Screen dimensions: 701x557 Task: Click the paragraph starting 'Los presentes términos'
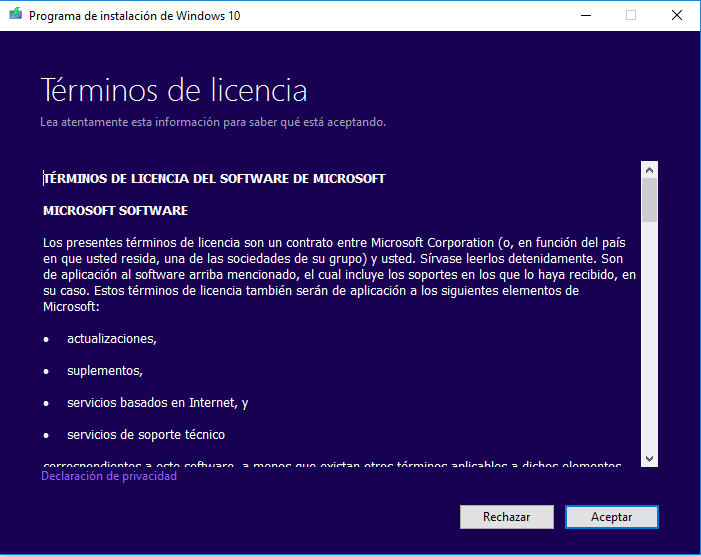tap(339, 274)
